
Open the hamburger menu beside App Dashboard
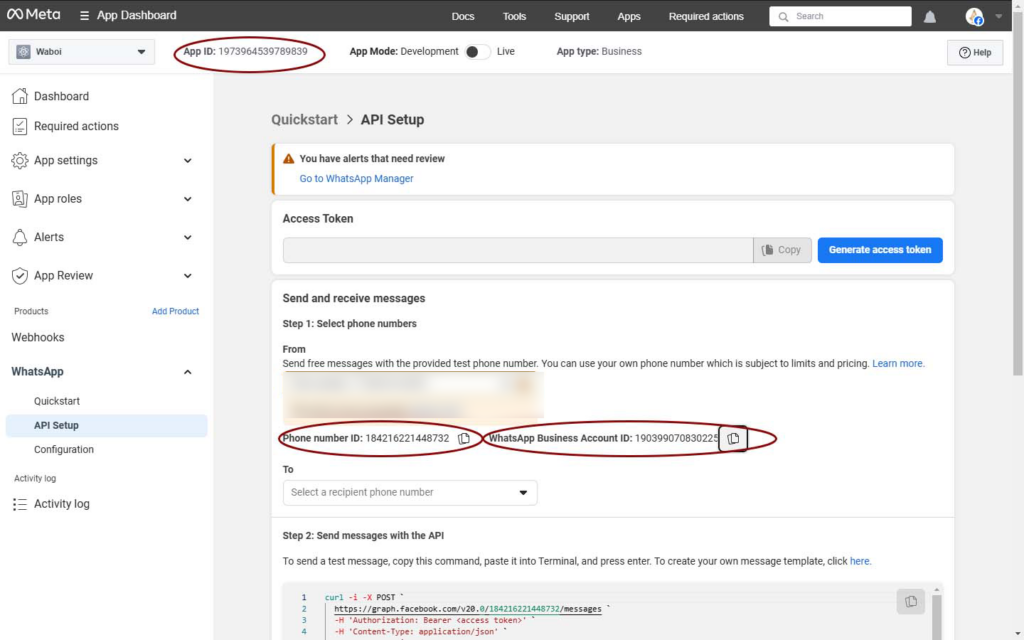click(x=84, y=15)
